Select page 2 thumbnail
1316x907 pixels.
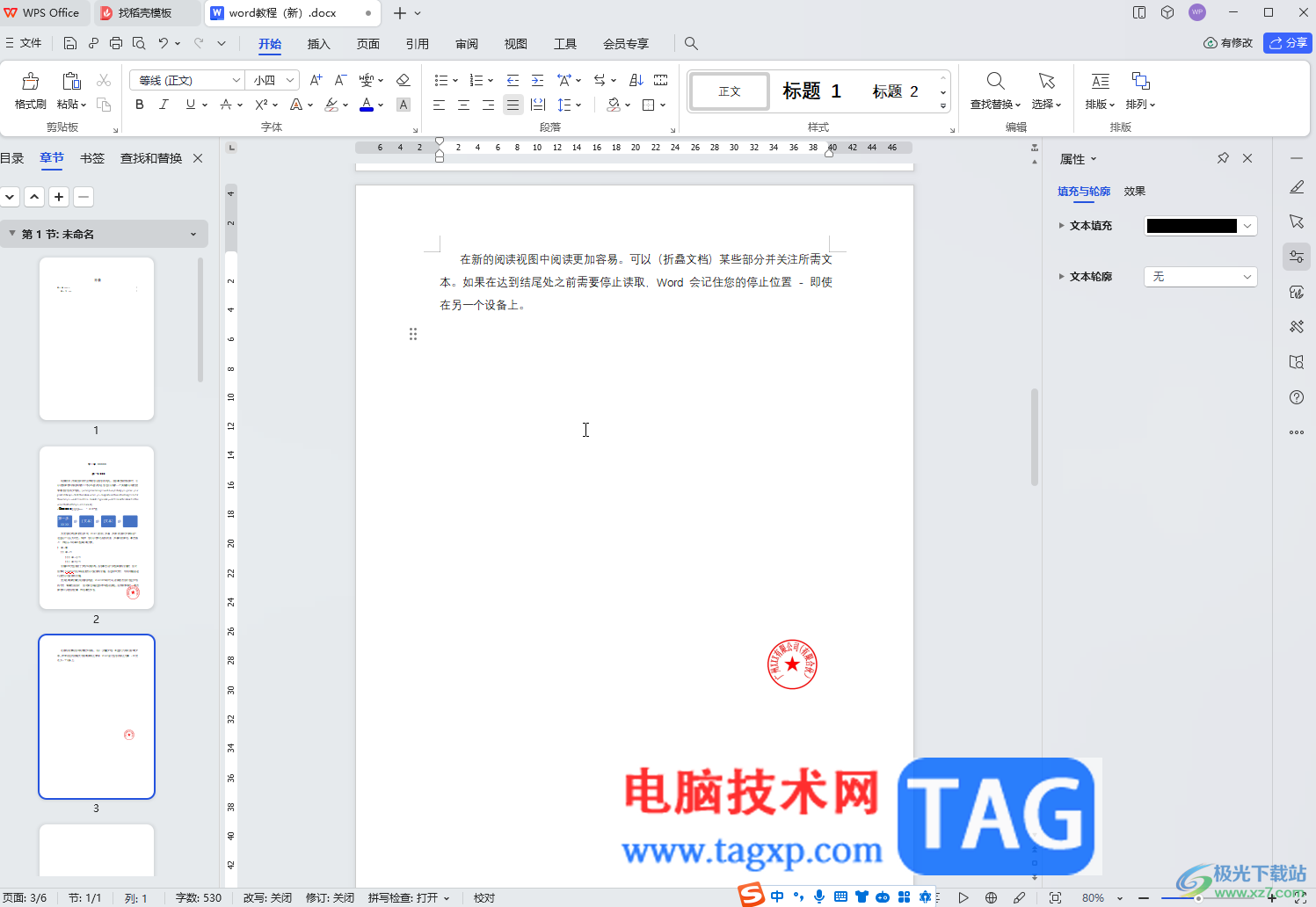tap(97, 527)
